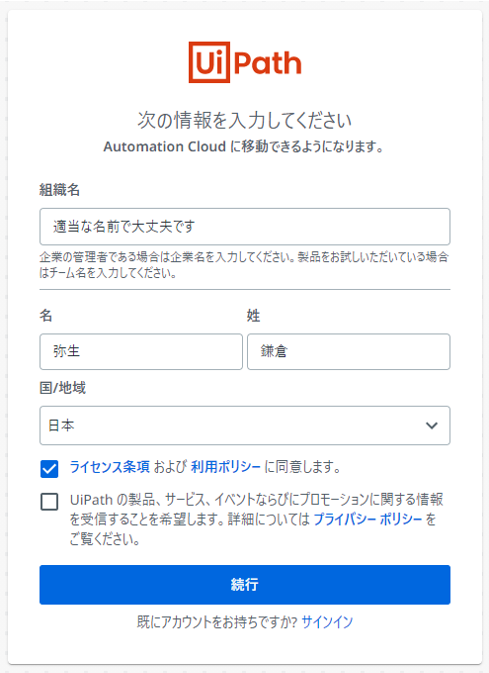Focus the 組織名 organization name field
The image size is (489, 673).
coord(245,227)
